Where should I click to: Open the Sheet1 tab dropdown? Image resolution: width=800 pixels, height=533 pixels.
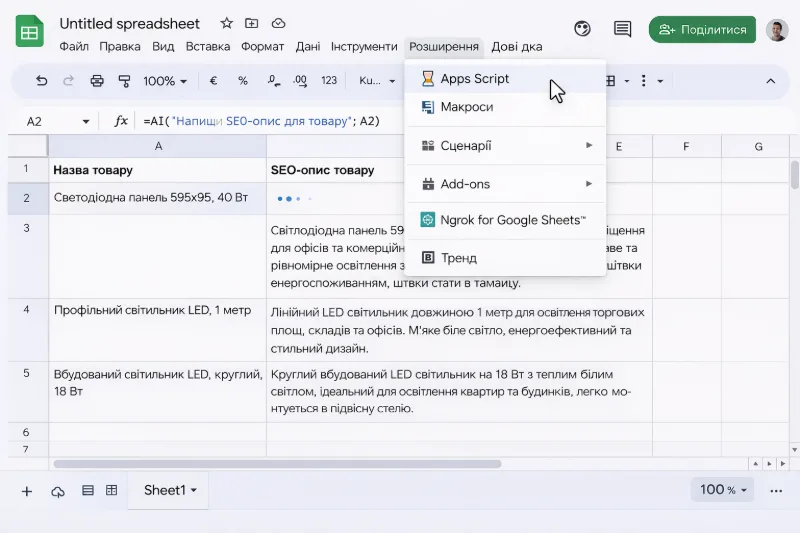click(194, 491)
